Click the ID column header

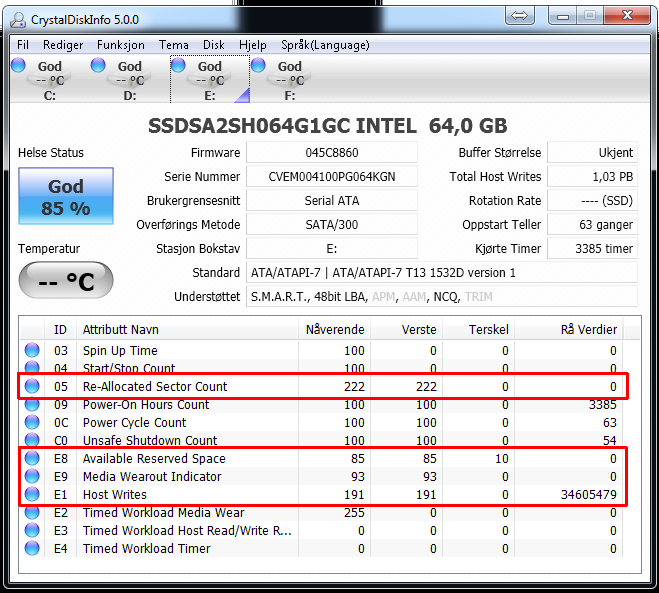point(60,329)
